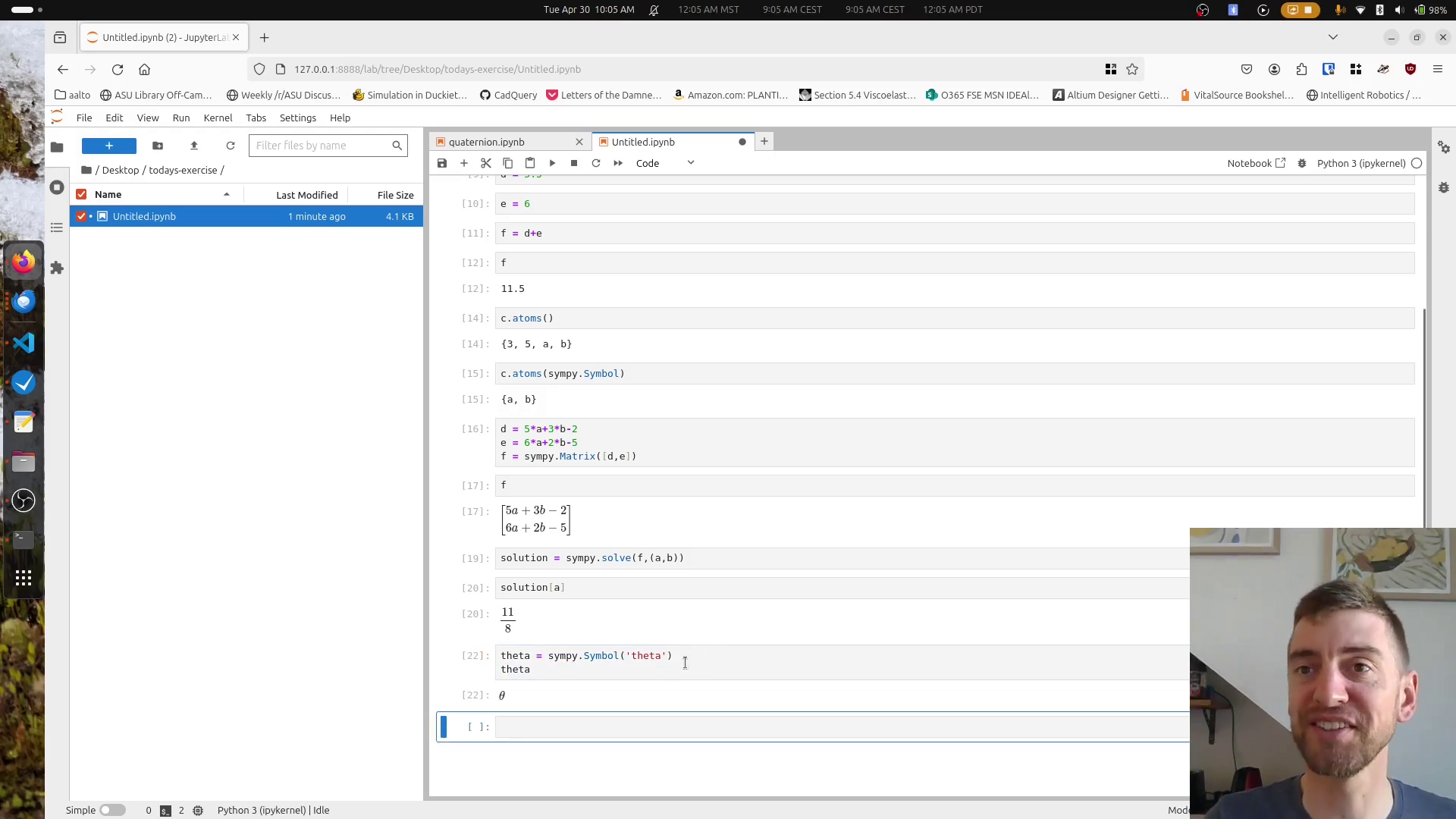Refresh the file browser list
Screen dimensions: 1456x819
click(231, 146)
